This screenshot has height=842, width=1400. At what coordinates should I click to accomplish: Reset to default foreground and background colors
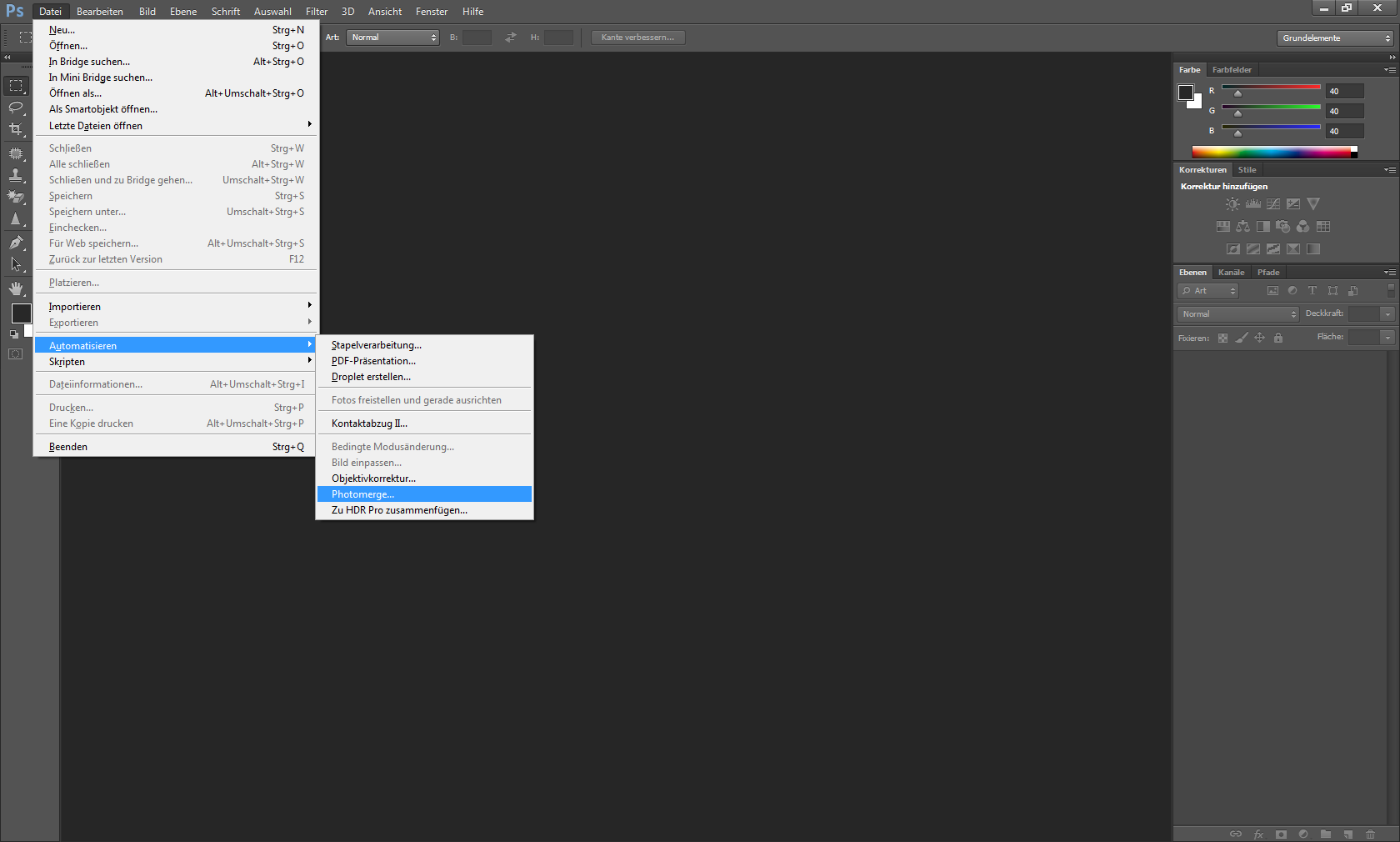[x=14, y=334]
